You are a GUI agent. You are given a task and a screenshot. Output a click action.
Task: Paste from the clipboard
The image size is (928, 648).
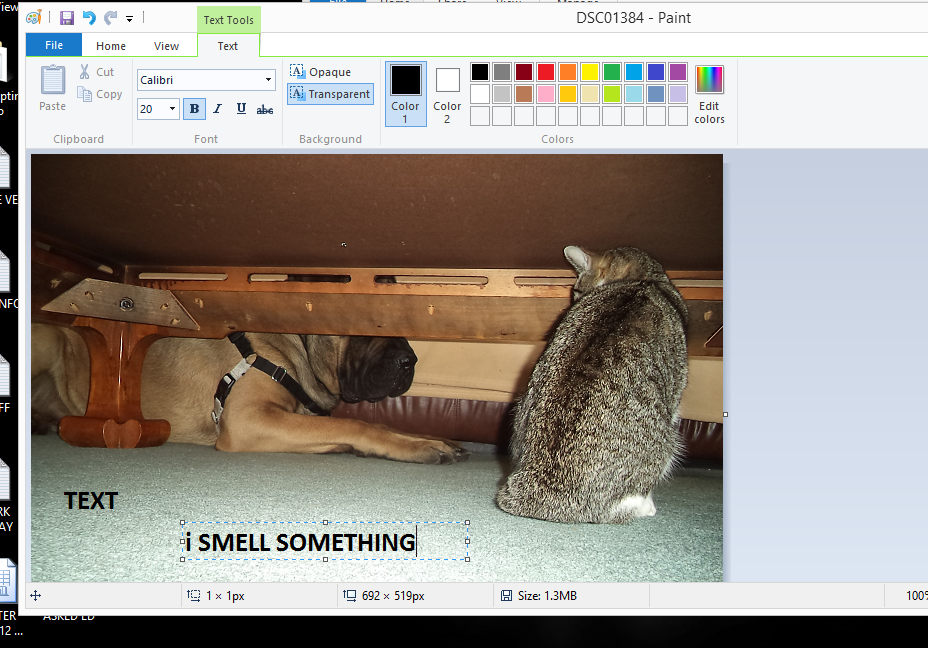click(53, 88)
